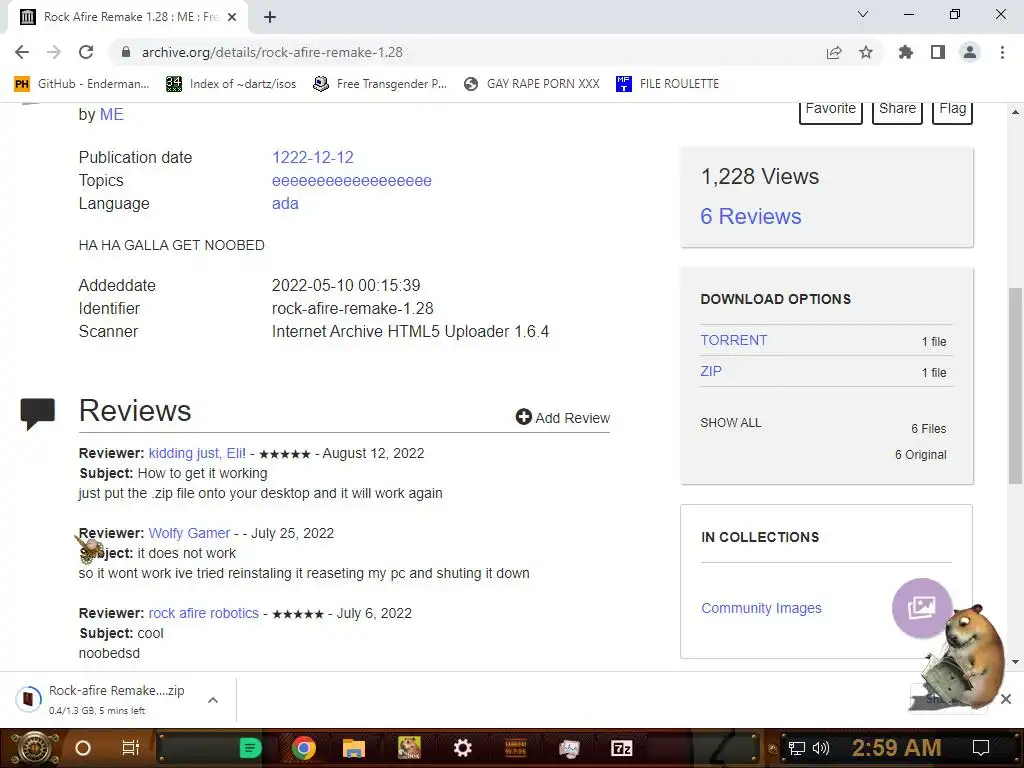Open reviewer Wolfy Gamer profile
The width and height of the screenshot is (1024, 768).
[189, 533]
